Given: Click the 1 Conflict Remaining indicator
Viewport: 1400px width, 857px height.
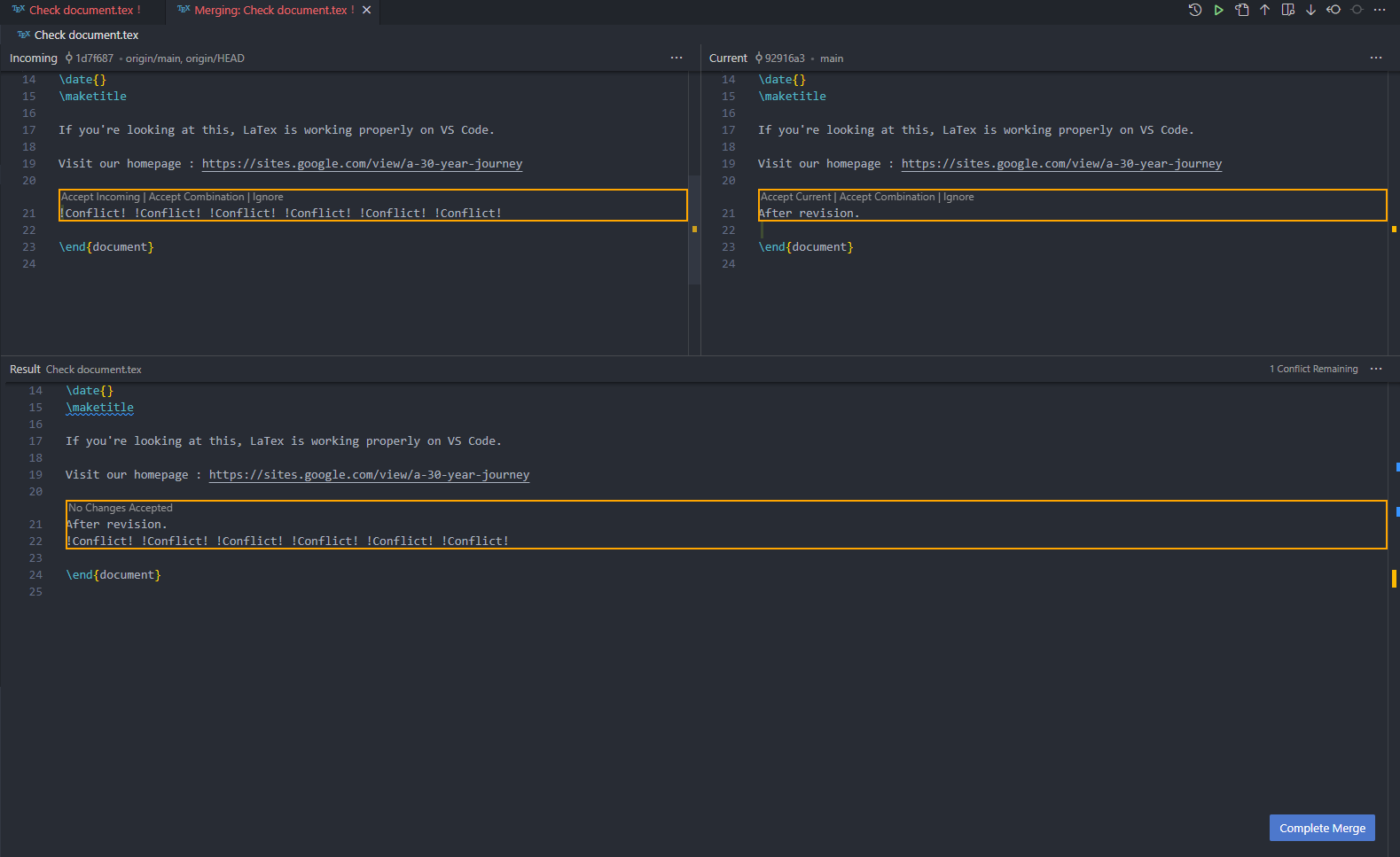Looking at the screenshot, I should coord(1313,369).
